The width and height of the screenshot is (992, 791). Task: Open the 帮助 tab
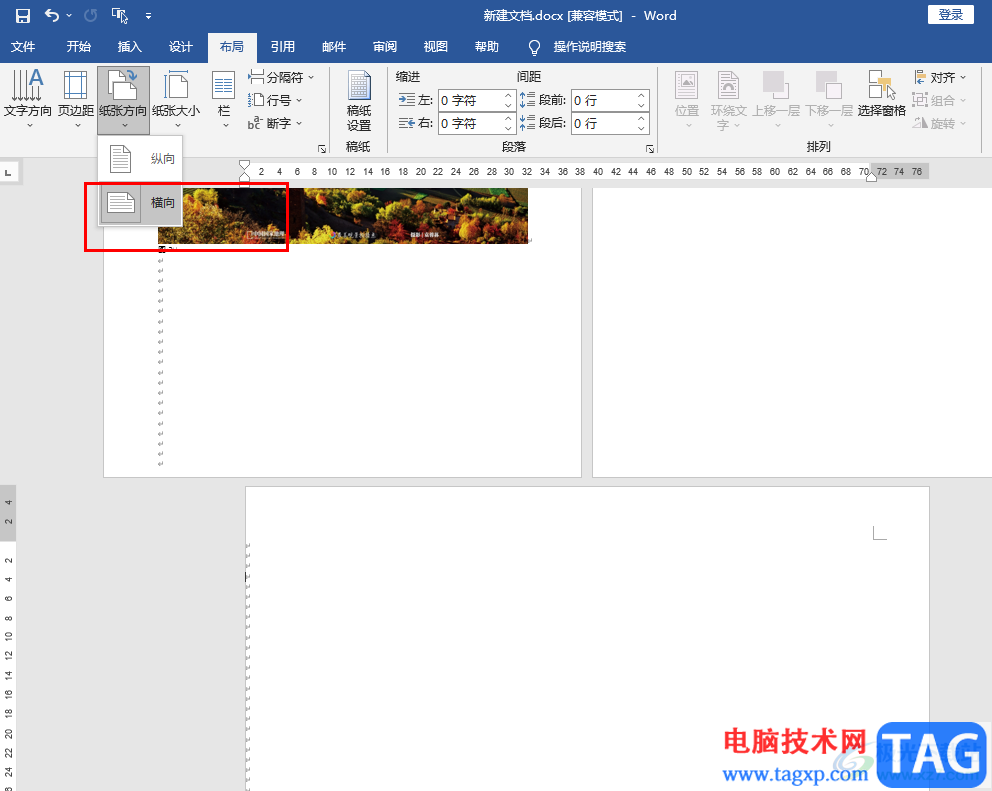(487, 47)
